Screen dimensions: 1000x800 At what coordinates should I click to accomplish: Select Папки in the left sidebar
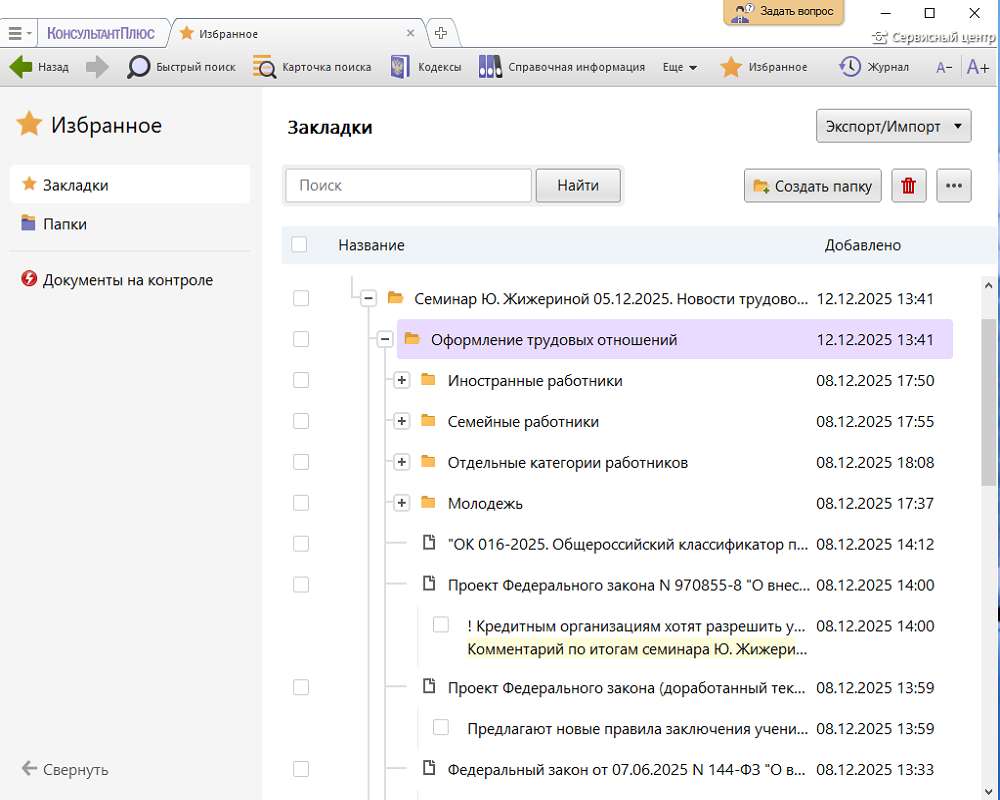64,224
